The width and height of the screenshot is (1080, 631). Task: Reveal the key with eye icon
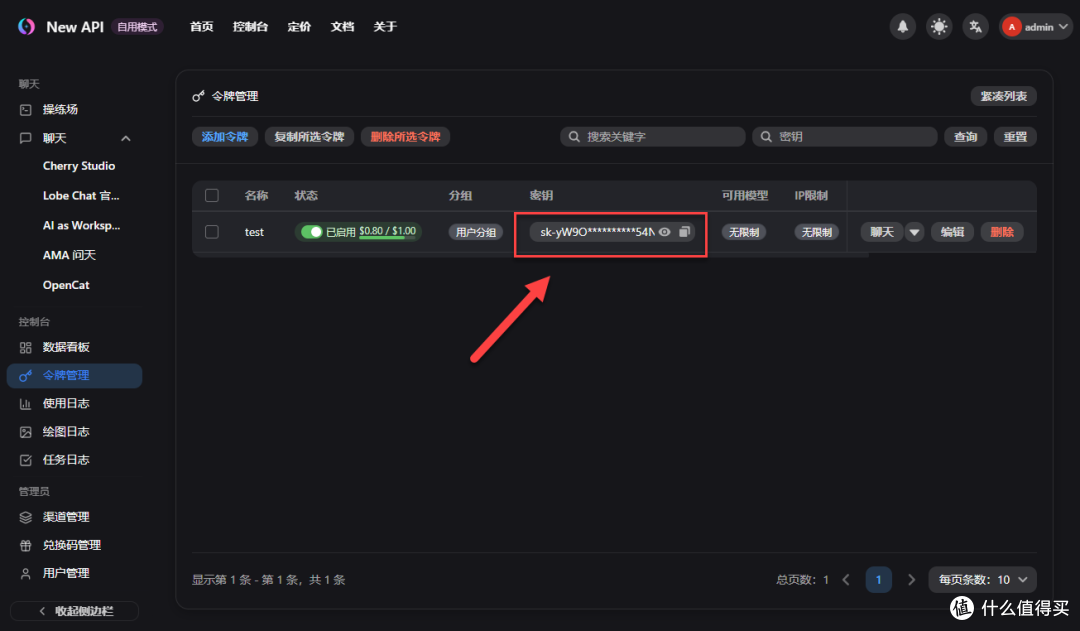point(665,232)
